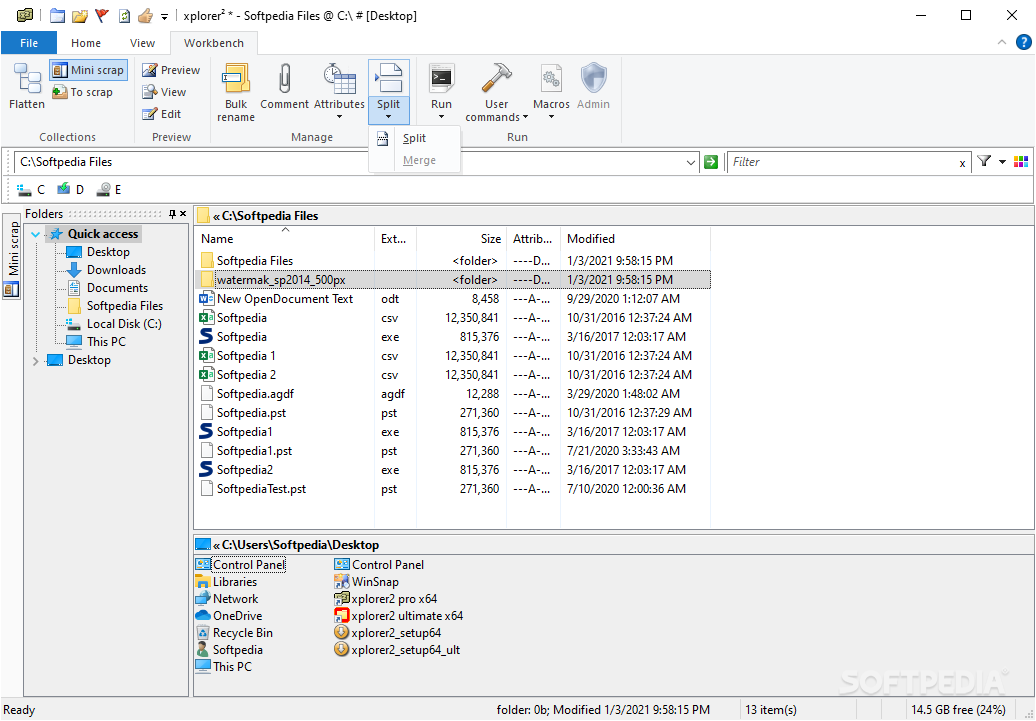The image size is (1036, 721).
Task: Open the address bar history dropdown
Action: pyautogui.click(x=690, y=162)
